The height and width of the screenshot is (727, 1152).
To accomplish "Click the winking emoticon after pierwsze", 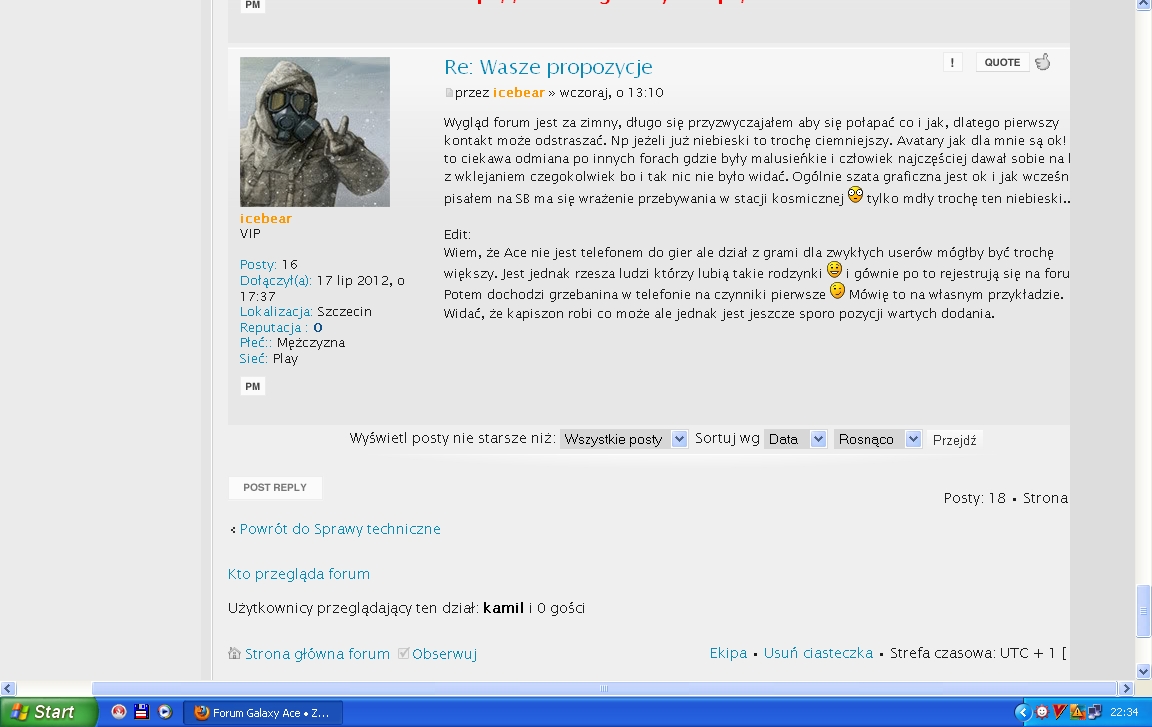I will 838,291.
